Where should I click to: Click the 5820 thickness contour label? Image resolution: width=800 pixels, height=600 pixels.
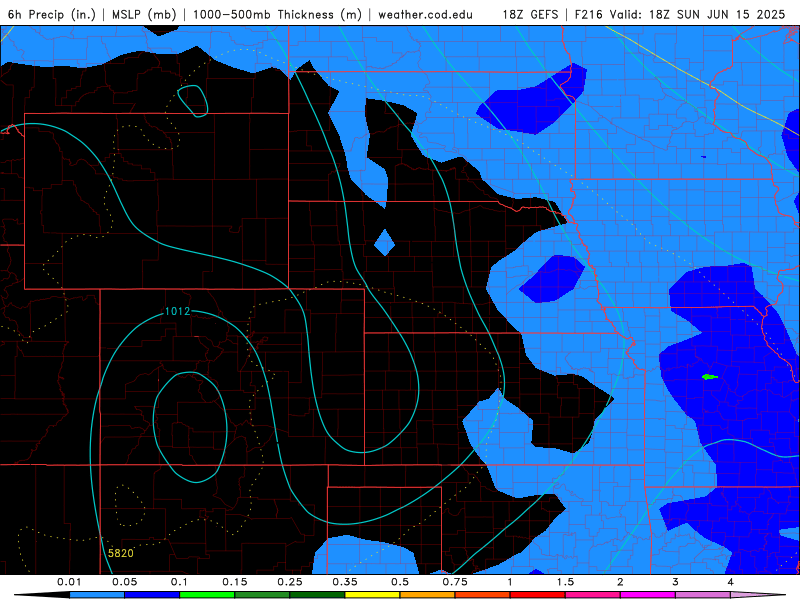[x=120, y=553]
